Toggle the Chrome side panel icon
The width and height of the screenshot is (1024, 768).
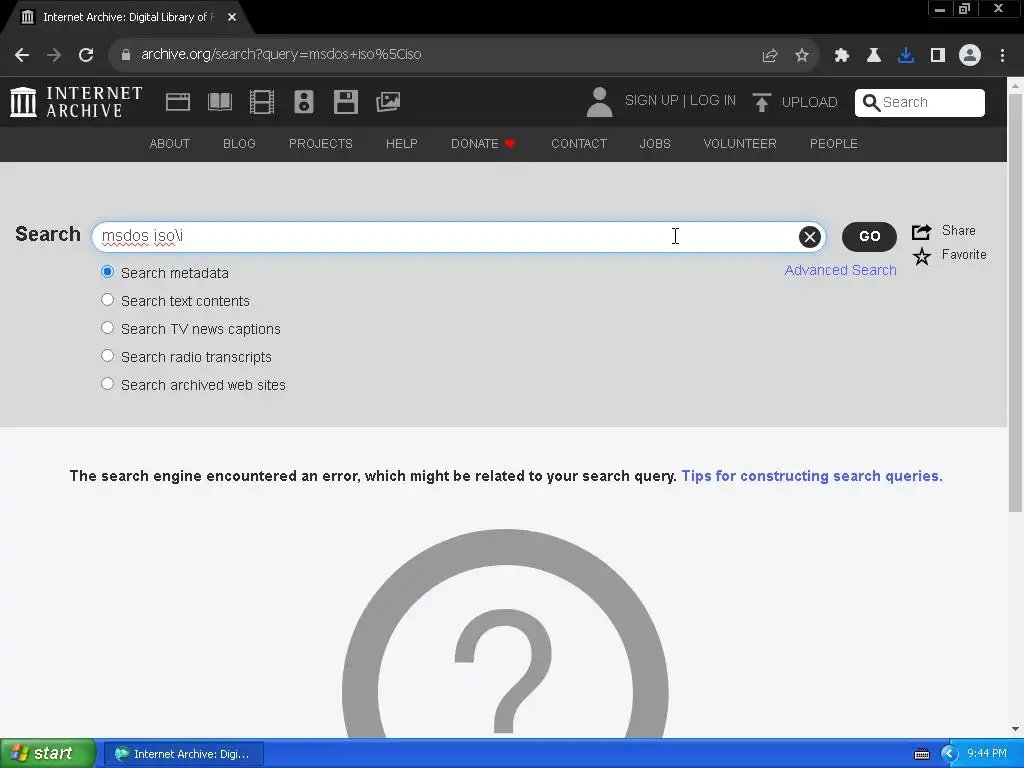pos(937,56)
